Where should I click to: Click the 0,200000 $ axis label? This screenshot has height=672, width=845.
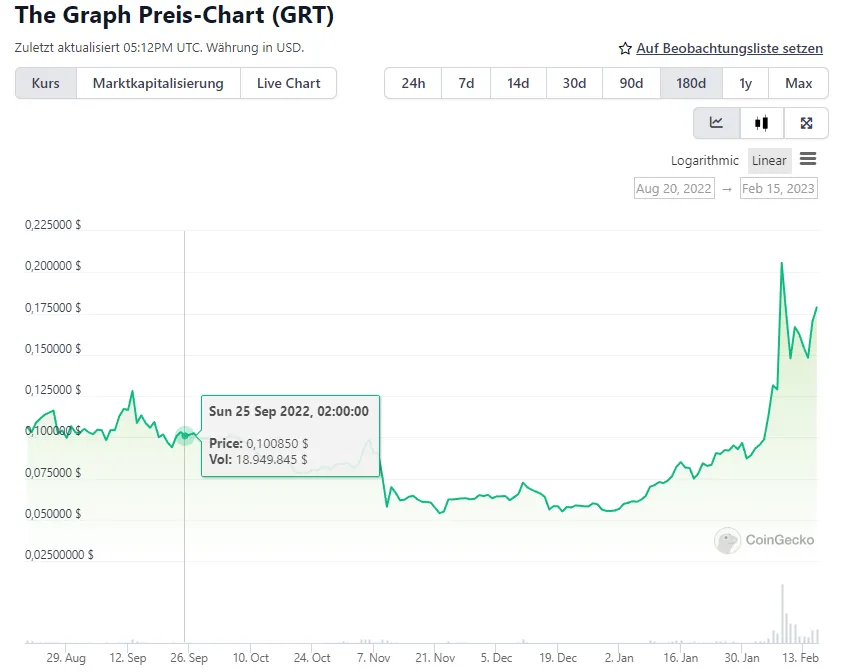(x=53, y=266)
